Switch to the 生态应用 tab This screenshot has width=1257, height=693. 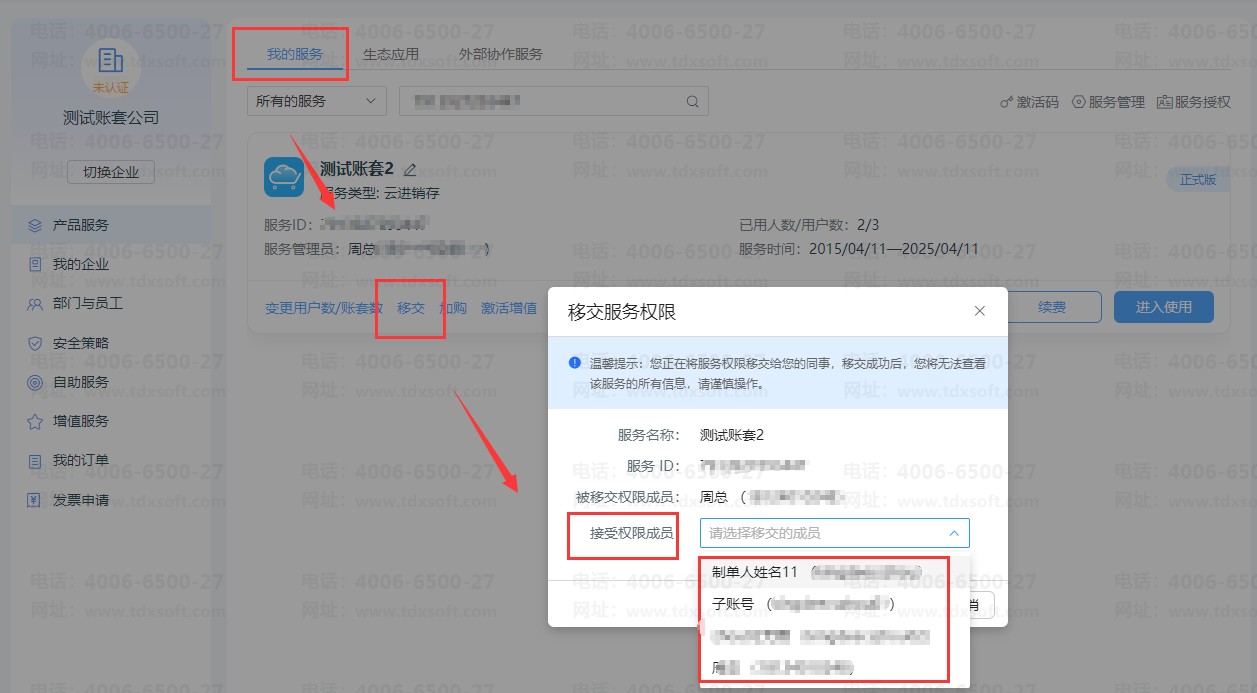coord(391,54)
